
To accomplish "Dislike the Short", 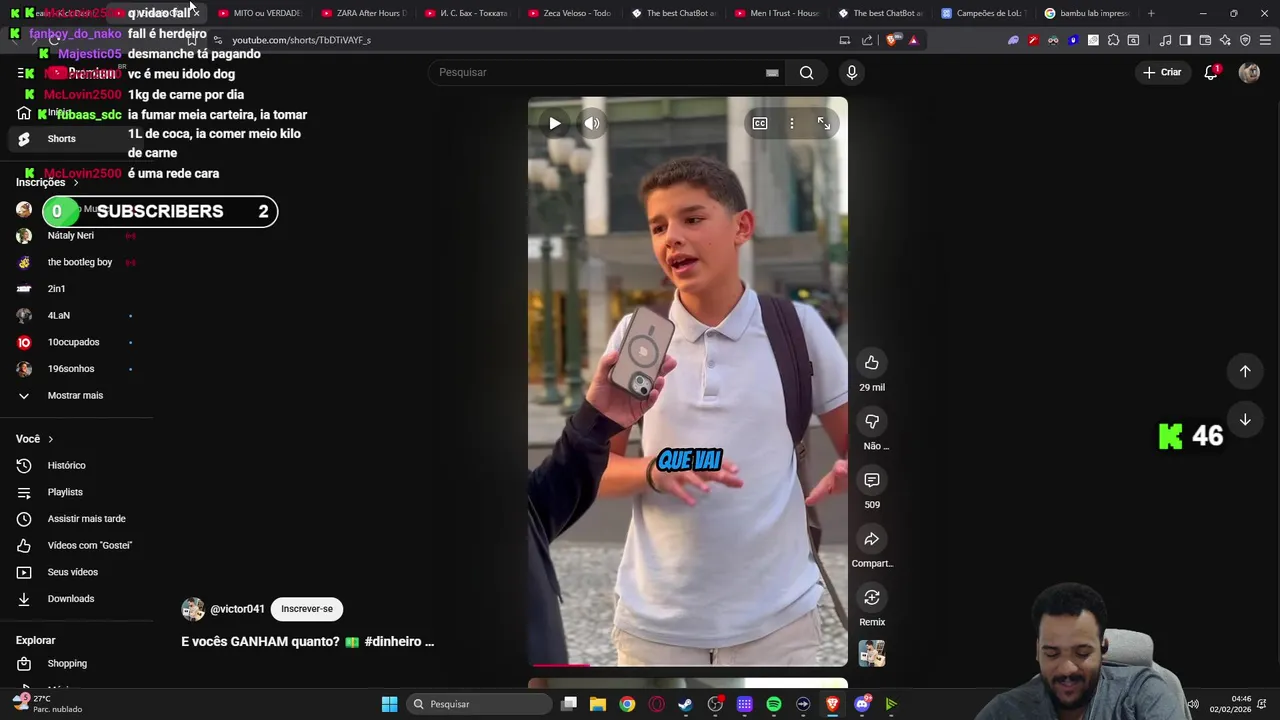I will [872, 422].
